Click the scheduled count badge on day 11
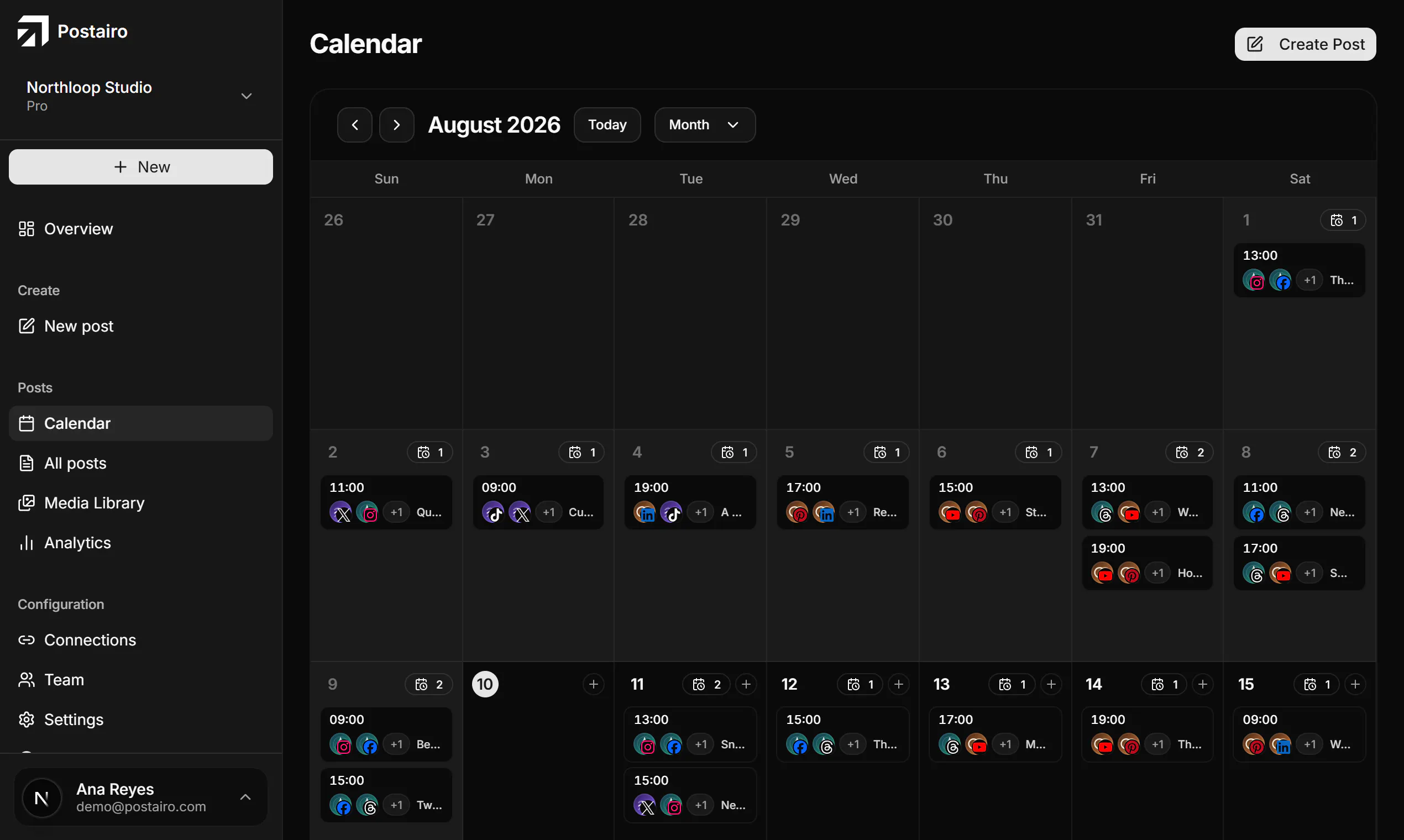Image resolution: width=1404 pixels, height=840 pixels. click(706, 684)
